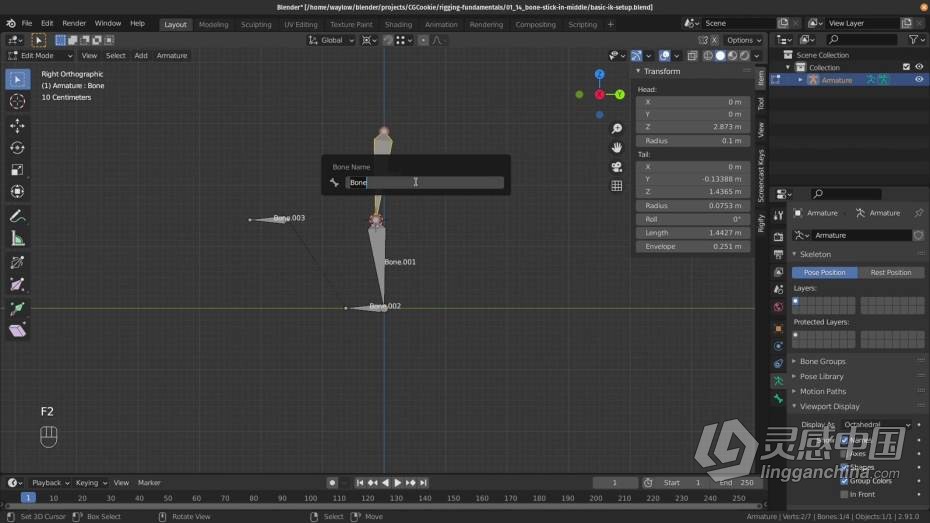This screenshot has width=930, height=523.
Task: Open the Global orientation dropdown
Action: pos(331,40)
